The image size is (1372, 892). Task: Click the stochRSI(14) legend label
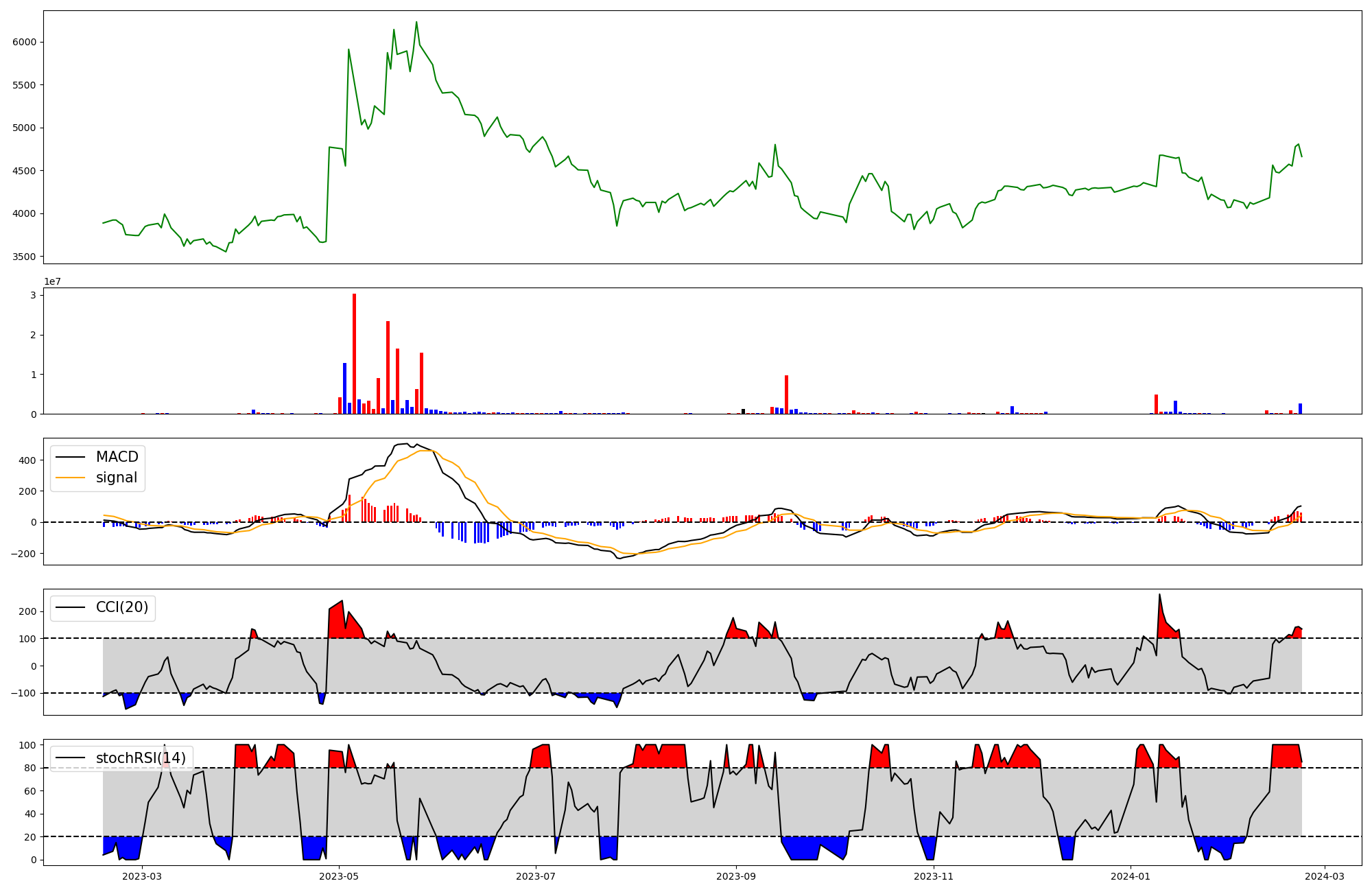click(x=141, y=758)
